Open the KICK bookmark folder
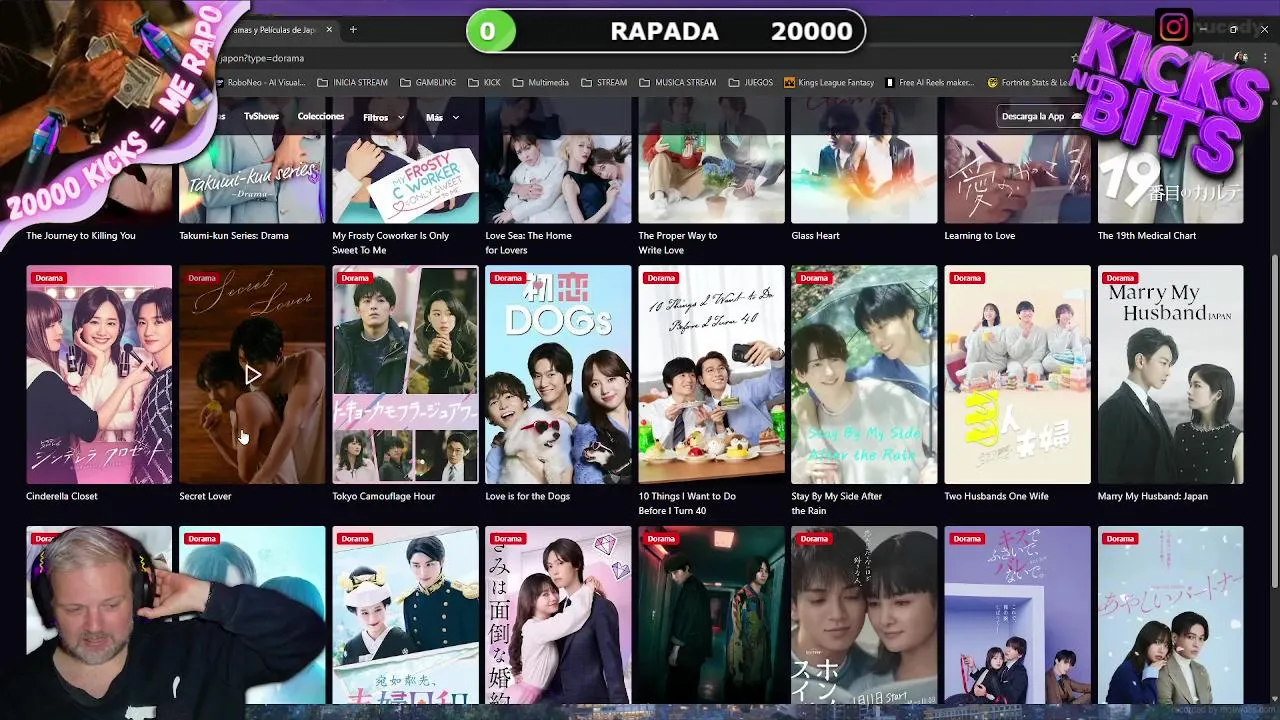Image resolution: width=1280 pixels, height=720 pixels. [484, 83]
